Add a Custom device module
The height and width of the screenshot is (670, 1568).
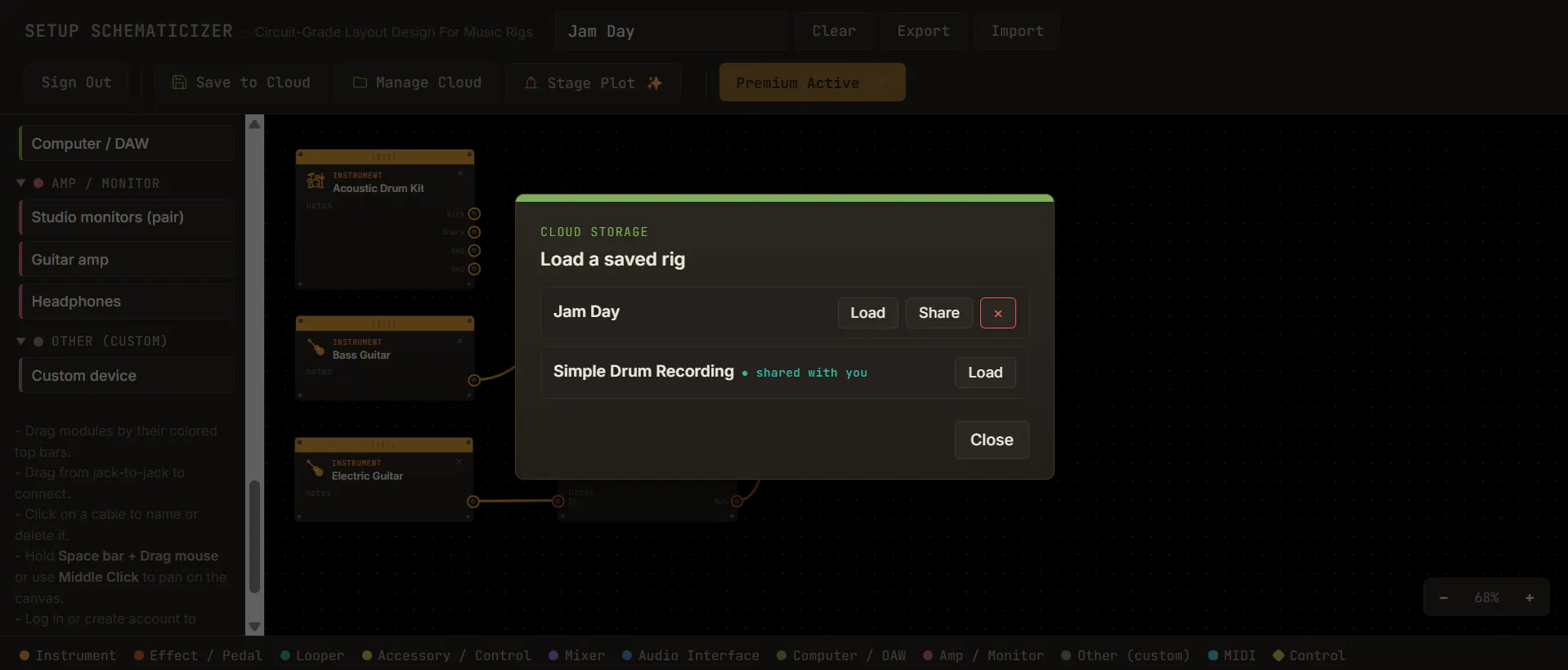tap(127, 375)
